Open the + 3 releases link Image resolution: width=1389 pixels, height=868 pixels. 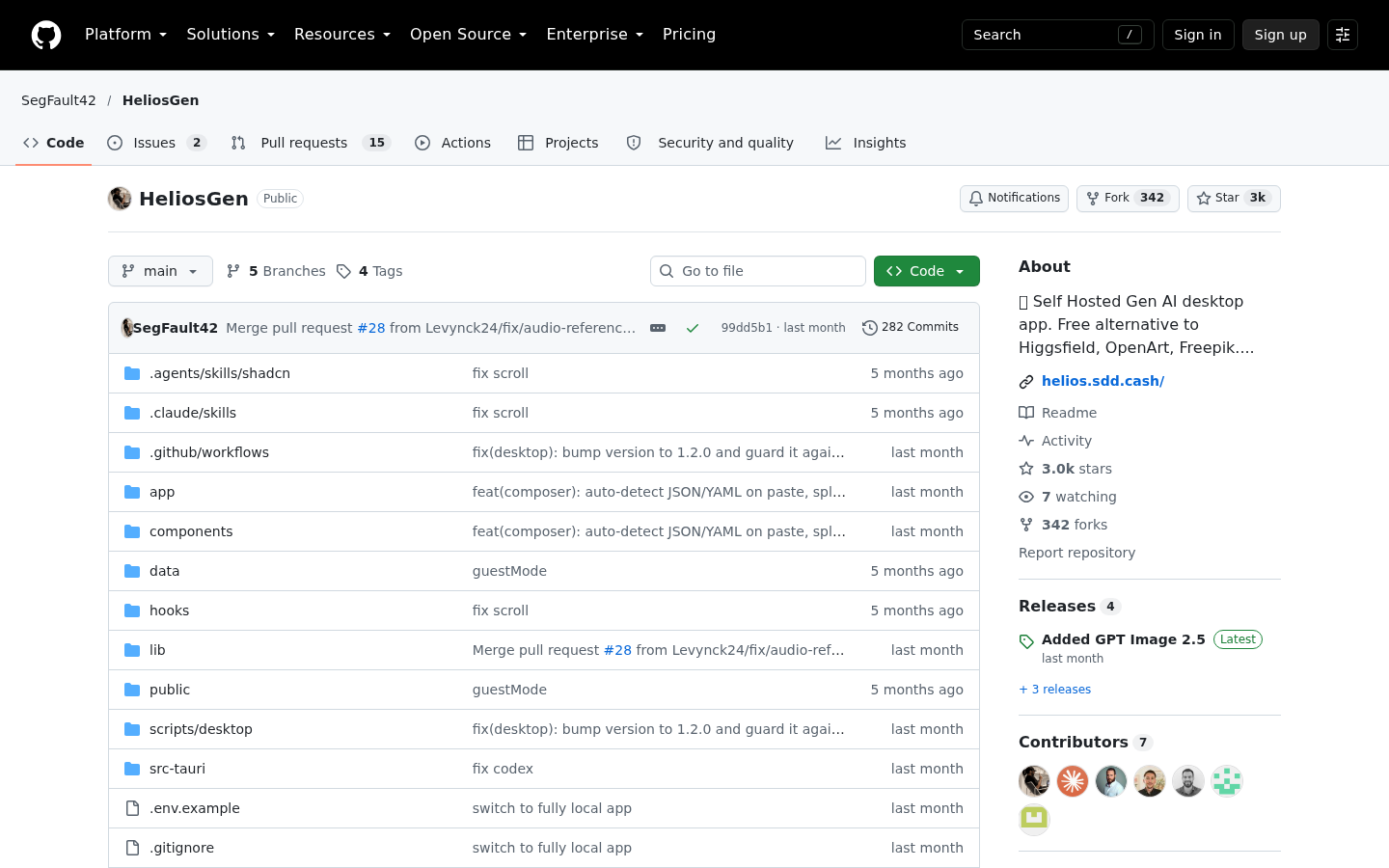click(x=1054, y=690)
